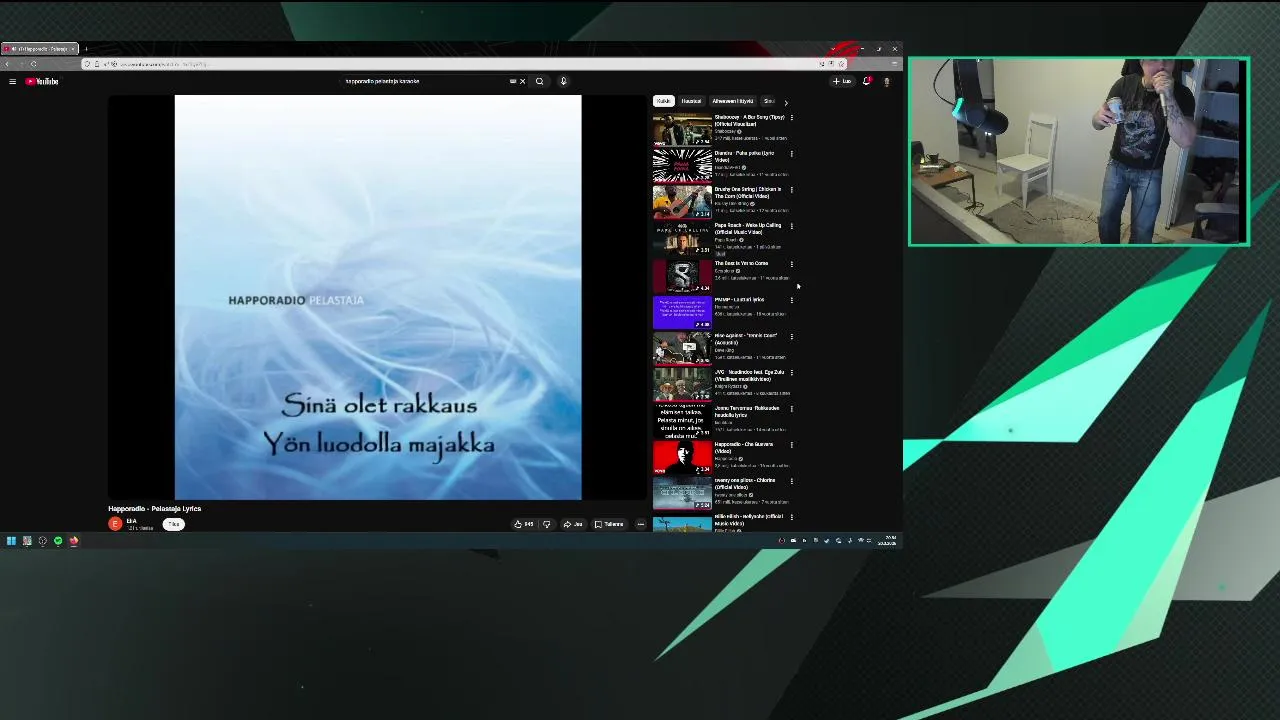The height and width of the screenshot is (720, 1280).
Task: Click the browser reload icon
Action: pos(33,64)
